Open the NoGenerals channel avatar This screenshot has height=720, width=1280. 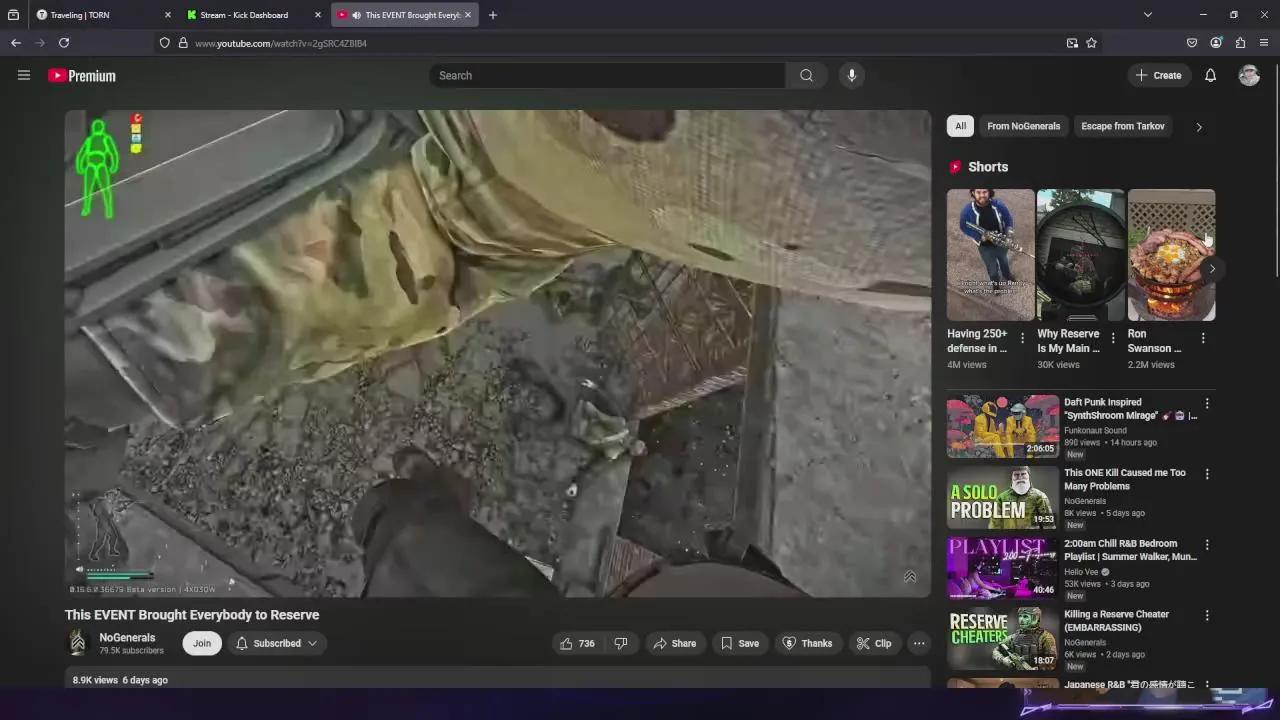click(78, 643)
